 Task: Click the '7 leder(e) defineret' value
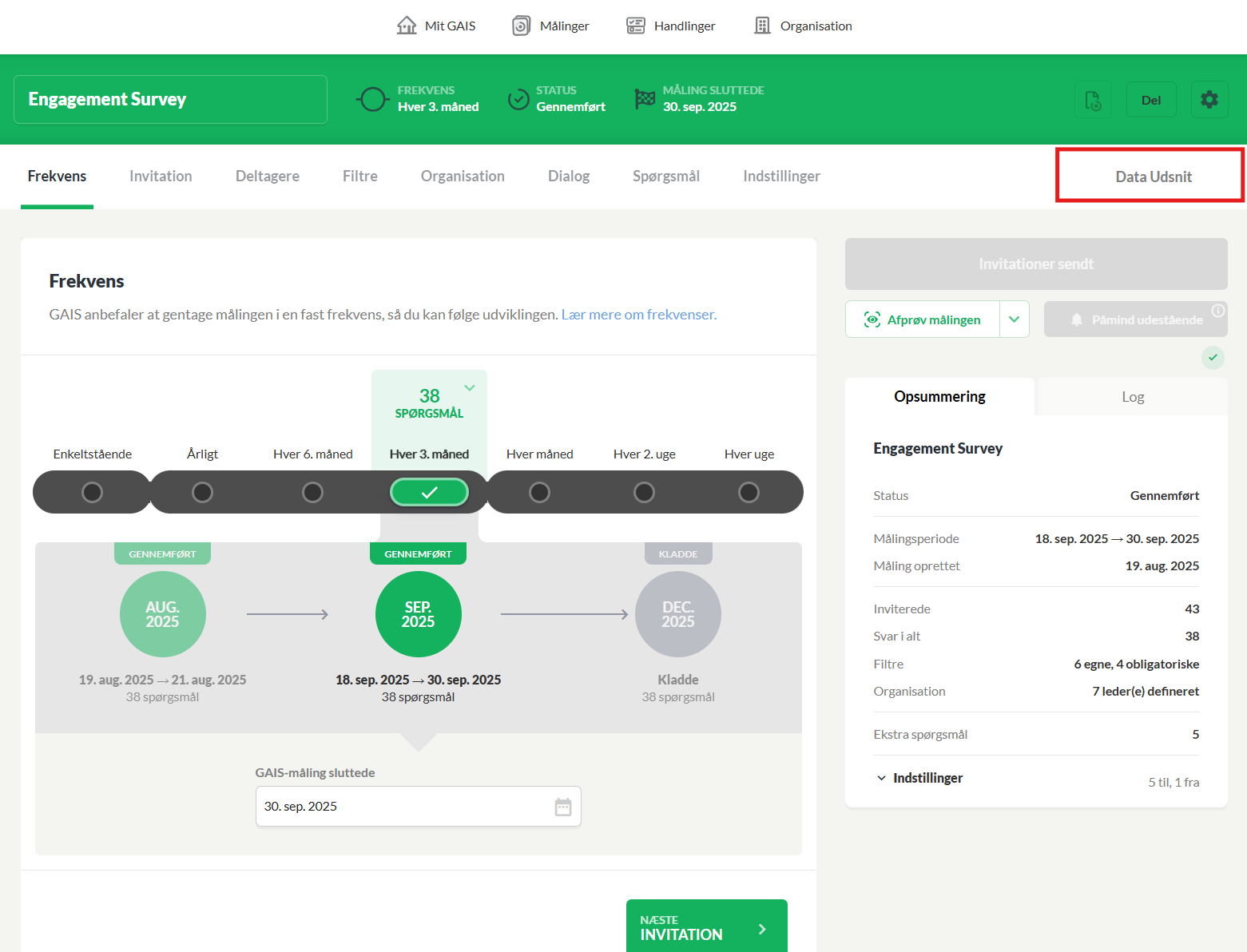tap(1146, 692)
